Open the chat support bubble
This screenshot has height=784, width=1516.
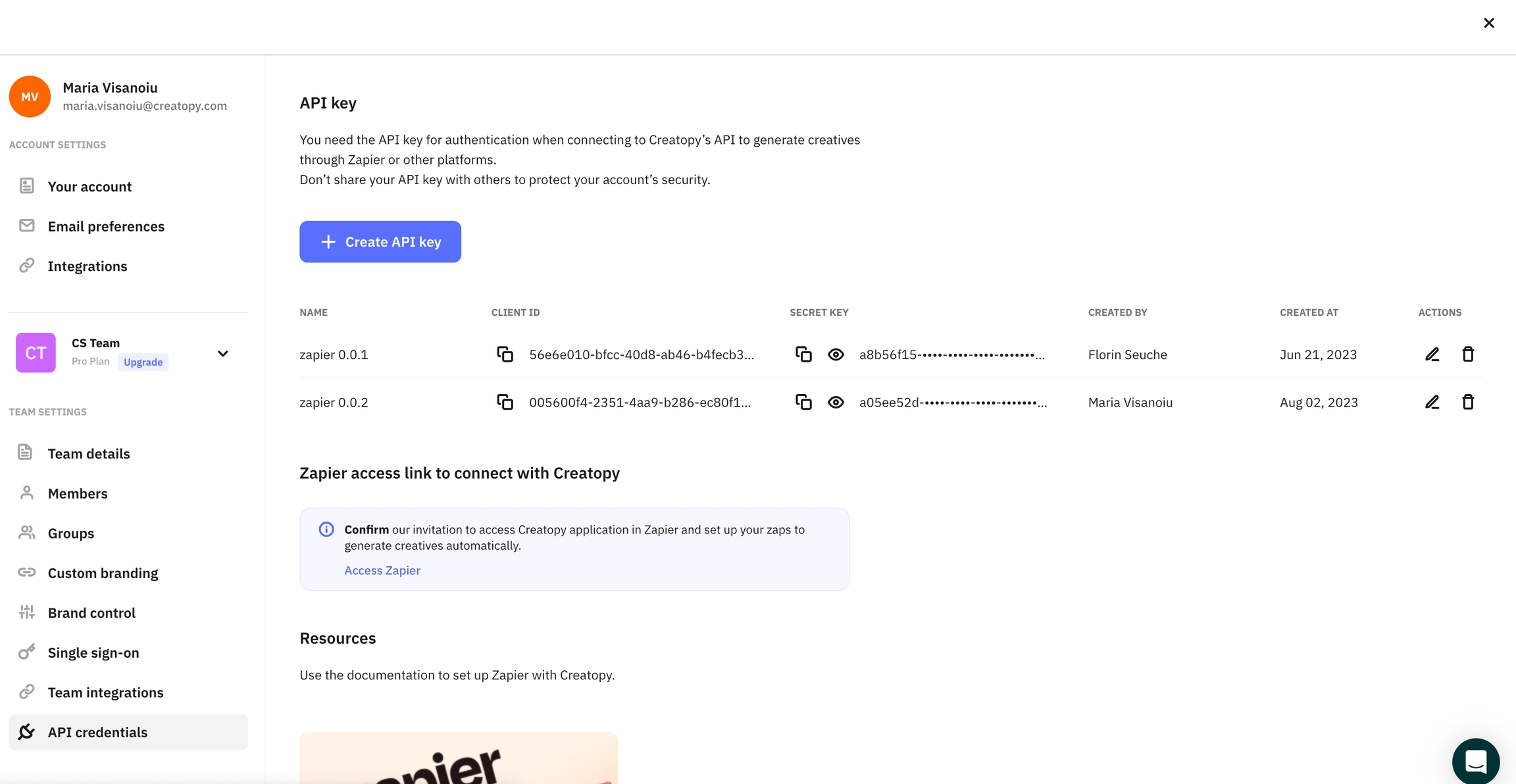(x=1475, y=761)
